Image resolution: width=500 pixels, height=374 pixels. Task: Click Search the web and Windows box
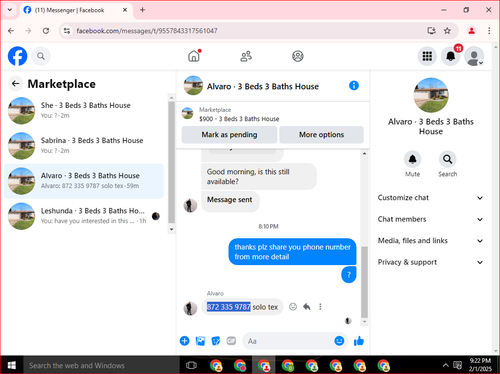pos(101,365)
